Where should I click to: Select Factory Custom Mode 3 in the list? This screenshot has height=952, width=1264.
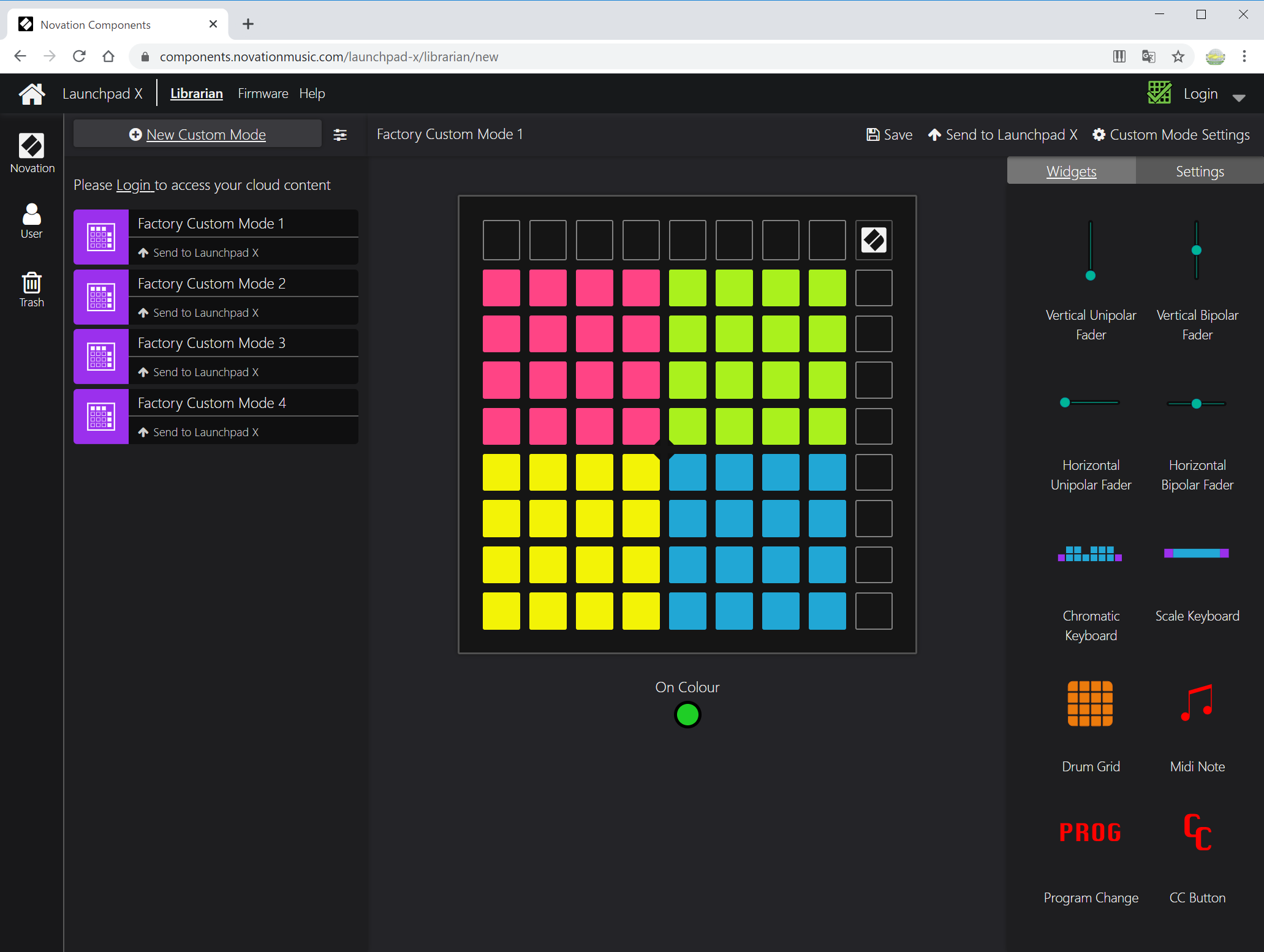point(211,343)
